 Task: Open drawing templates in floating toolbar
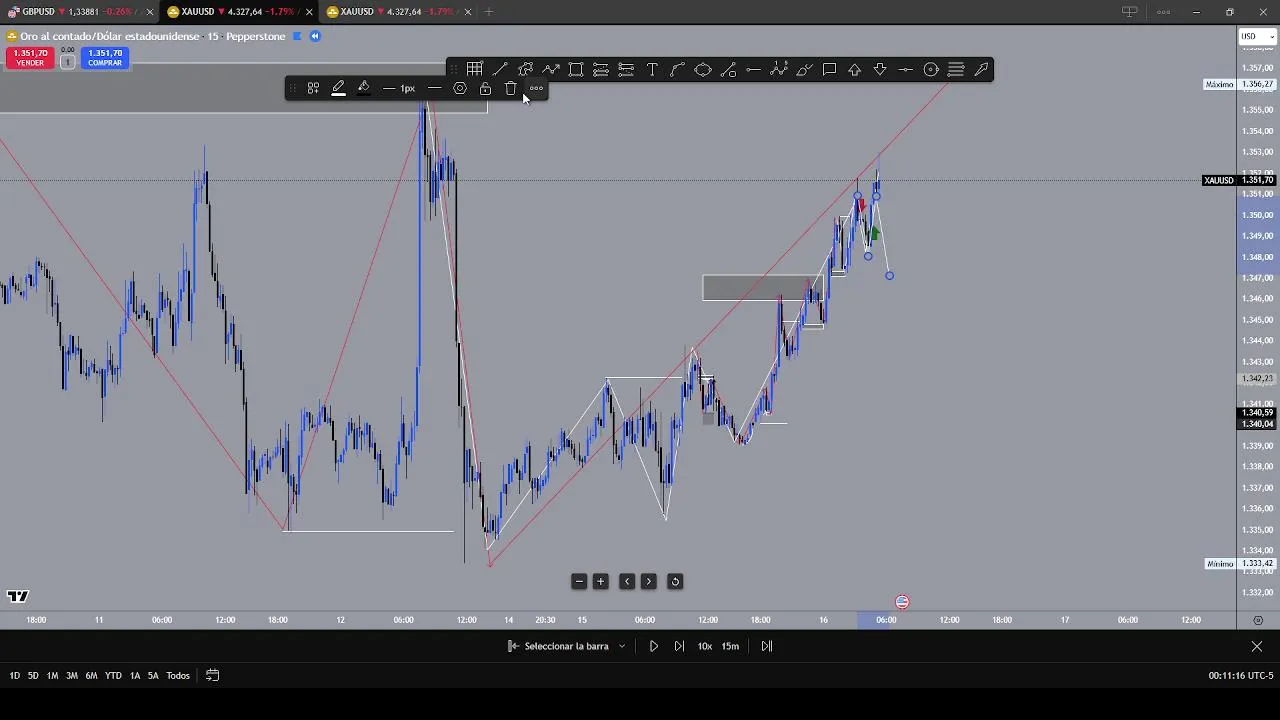click(x=313, y=88)
